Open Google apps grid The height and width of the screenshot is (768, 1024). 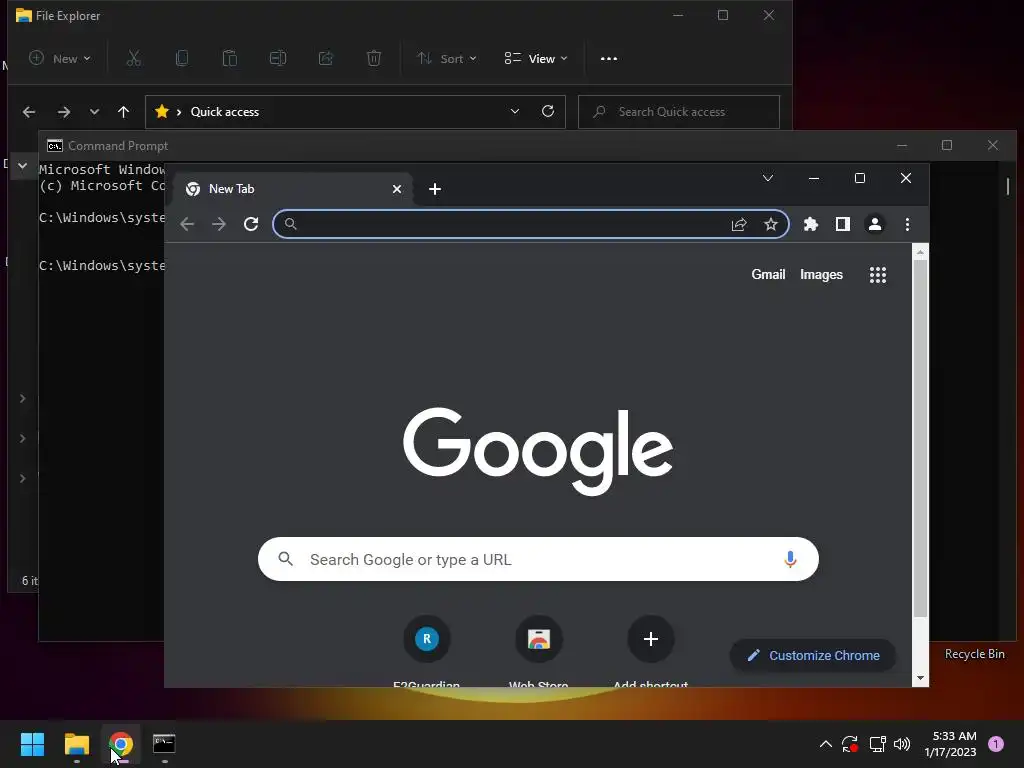[878, 274]
